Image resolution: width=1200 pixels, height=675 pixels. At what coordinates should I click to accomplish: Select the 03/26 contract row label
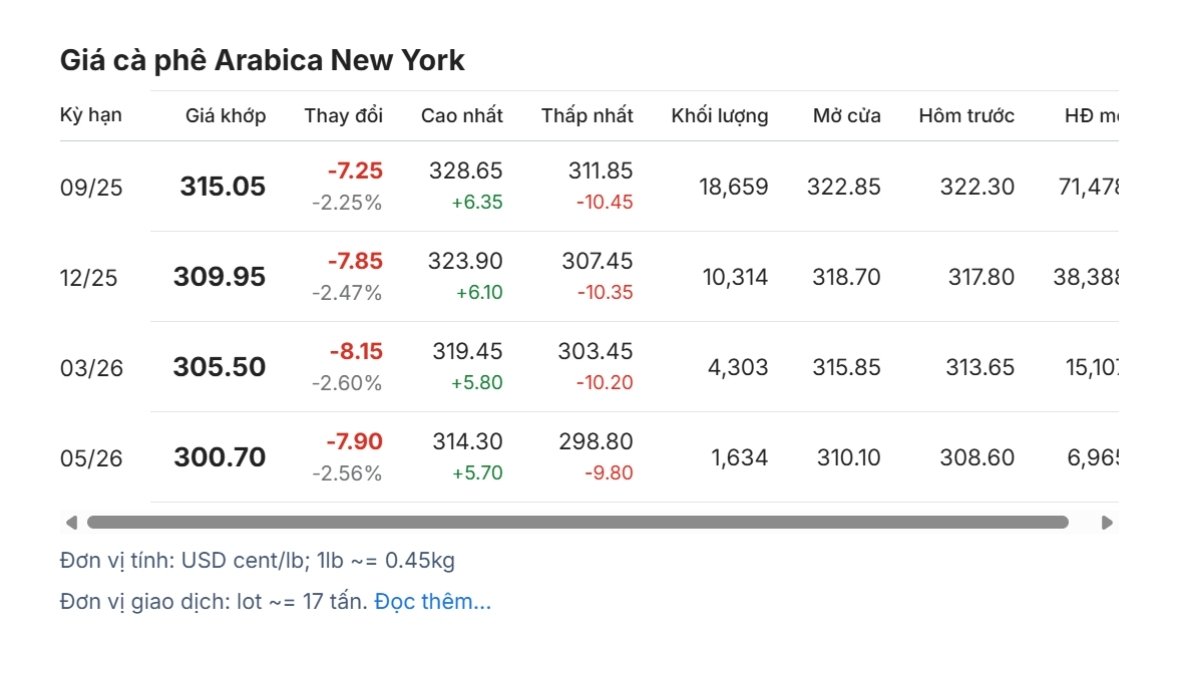point(91,367)
